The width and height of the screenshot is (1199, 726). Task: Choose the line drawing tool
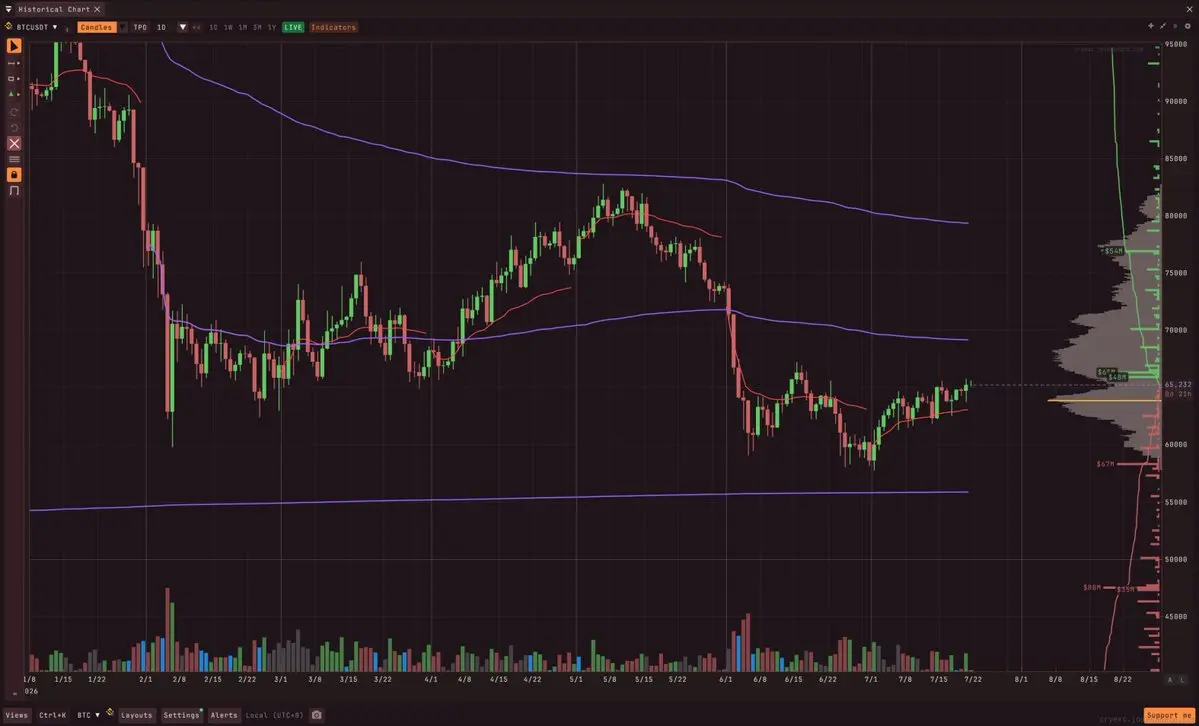pyautogui.click(x=14, y=63)
